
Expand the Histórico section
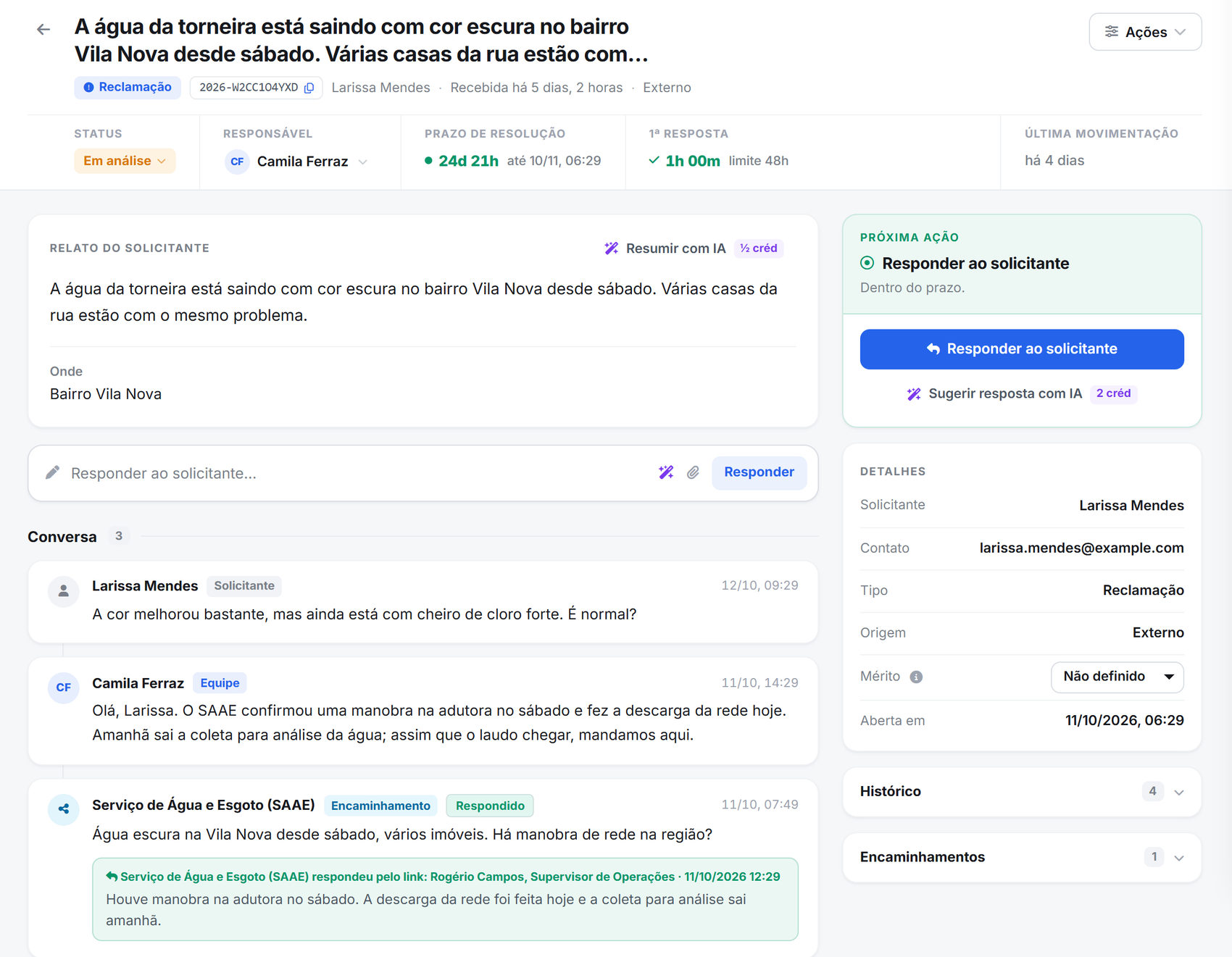tap(1022, 792)
